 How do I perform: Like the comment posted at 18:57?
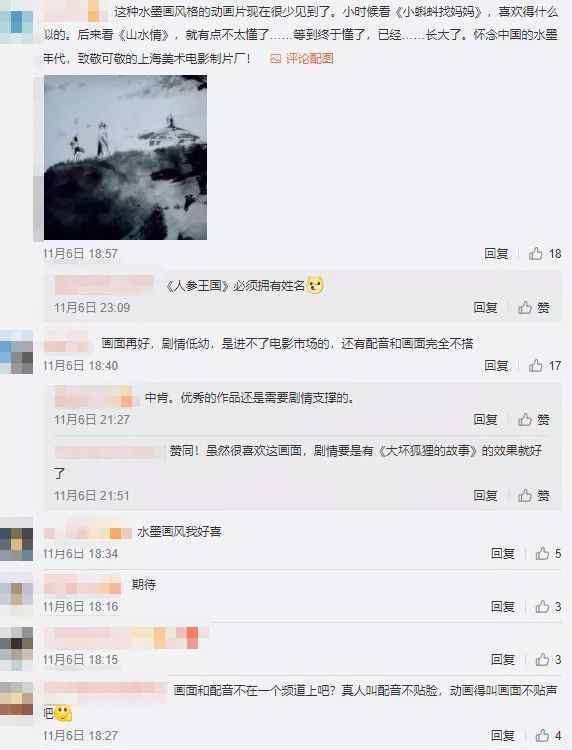[545, 254]
